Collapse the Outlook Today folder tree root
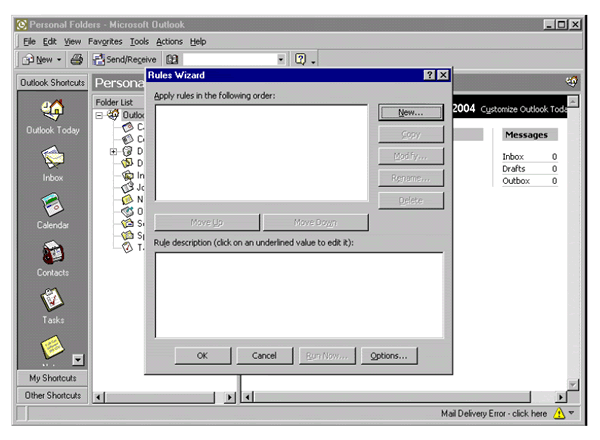The image size is (600, 440). pos(99,115)
